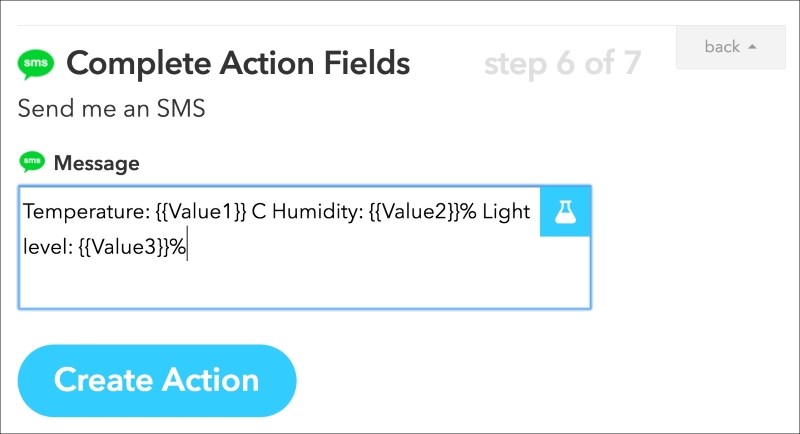Viewport: 800px width, 434px height.
Task: Click the small SMS icon beside Message
Action: click(x=32, y=162)
